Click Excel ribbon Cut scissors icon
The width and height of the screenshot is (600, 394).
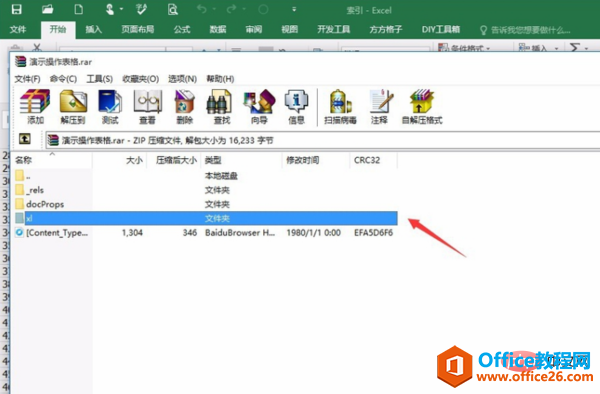37,47
